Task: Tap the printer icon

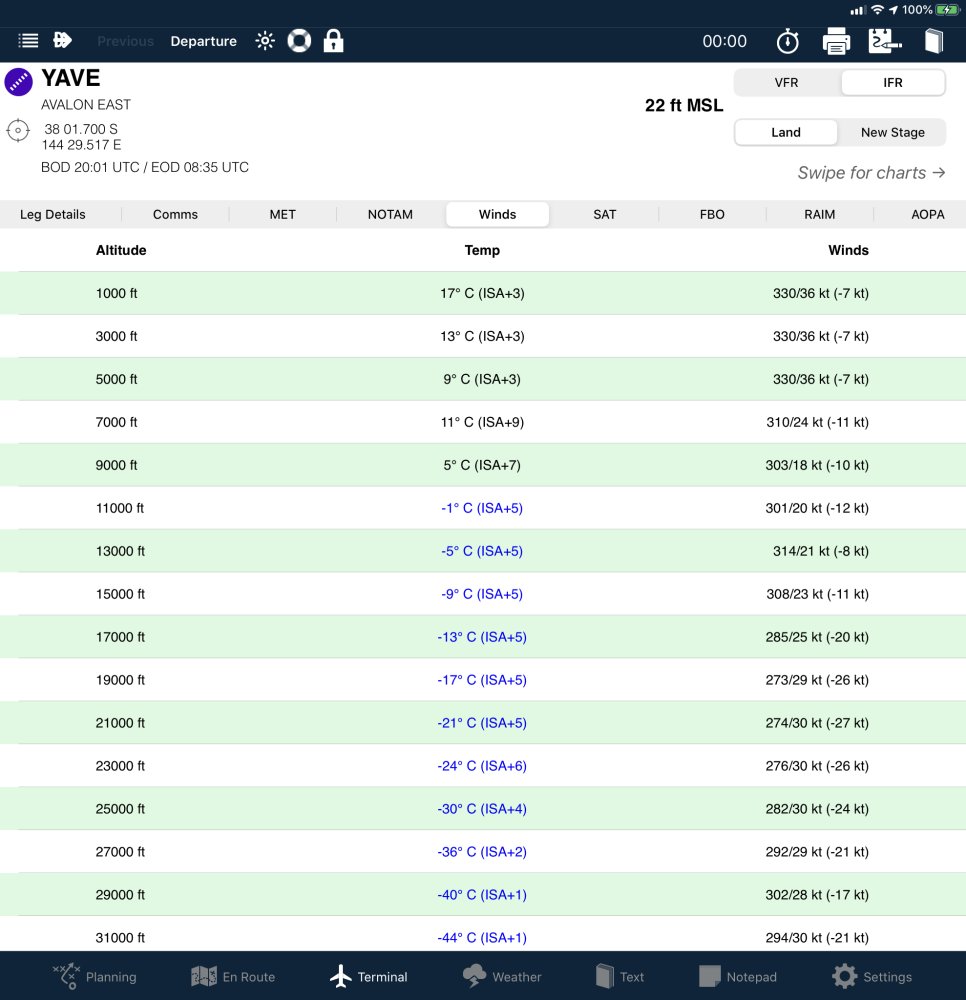Action: (x=836, y=41)
